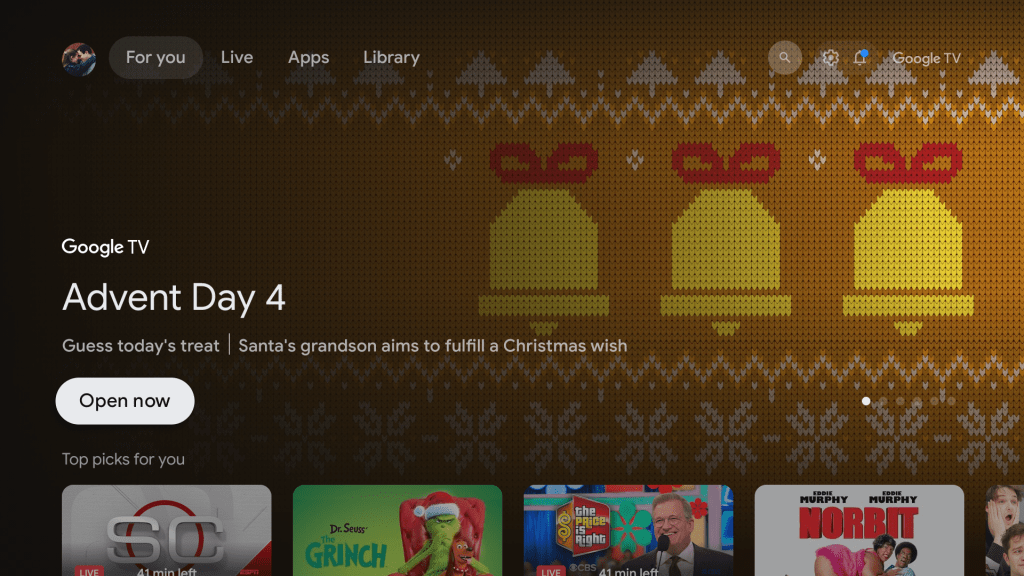The image size is (1024, 576).
Task: Click the Google TV logo above Advent Day 4
Action: 105,247
